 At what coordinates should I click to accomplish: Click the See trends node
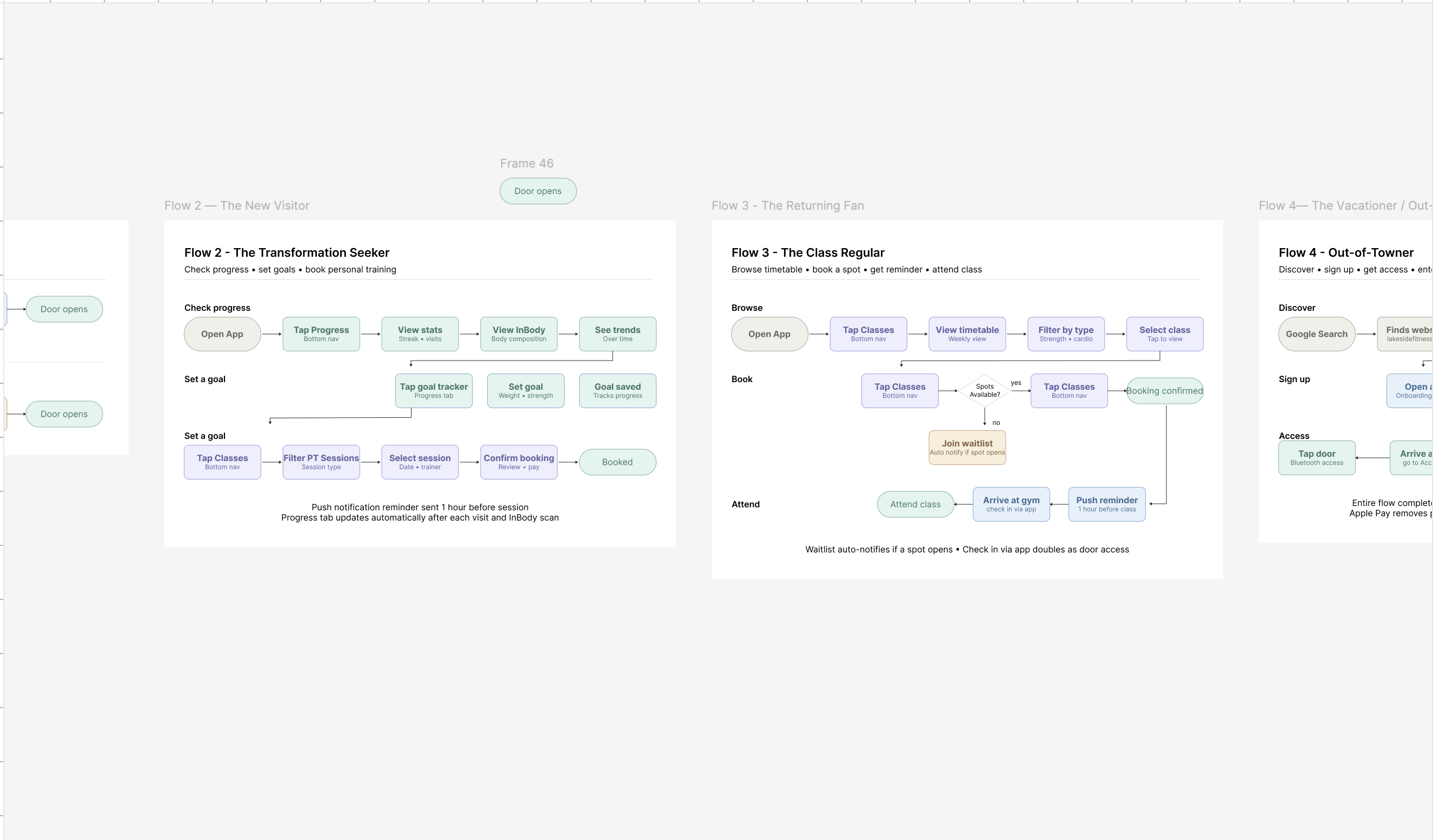point(618,334)
